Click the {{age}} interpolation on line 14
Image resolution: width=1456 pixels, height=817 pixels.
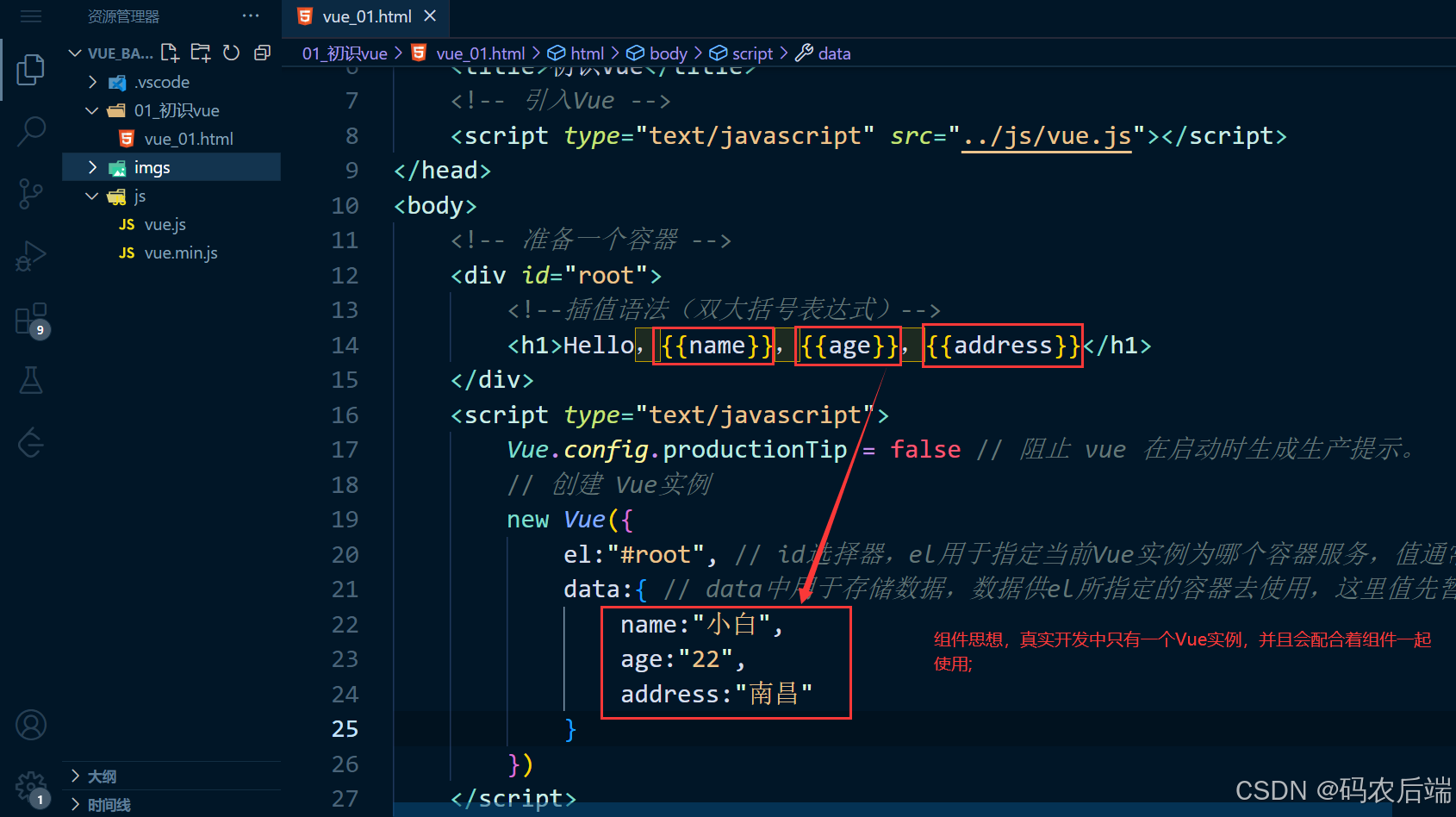coord(848,346)
